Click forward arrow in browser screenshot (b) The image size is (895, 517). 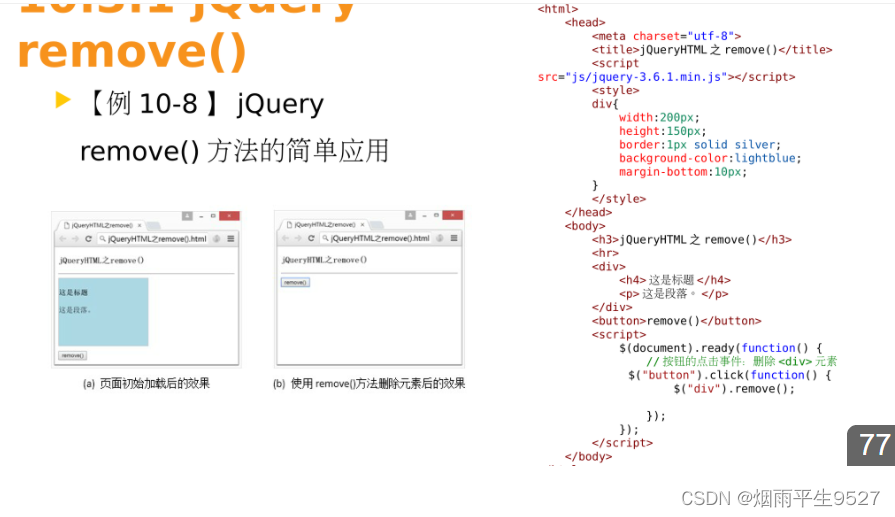click(298, 238)
